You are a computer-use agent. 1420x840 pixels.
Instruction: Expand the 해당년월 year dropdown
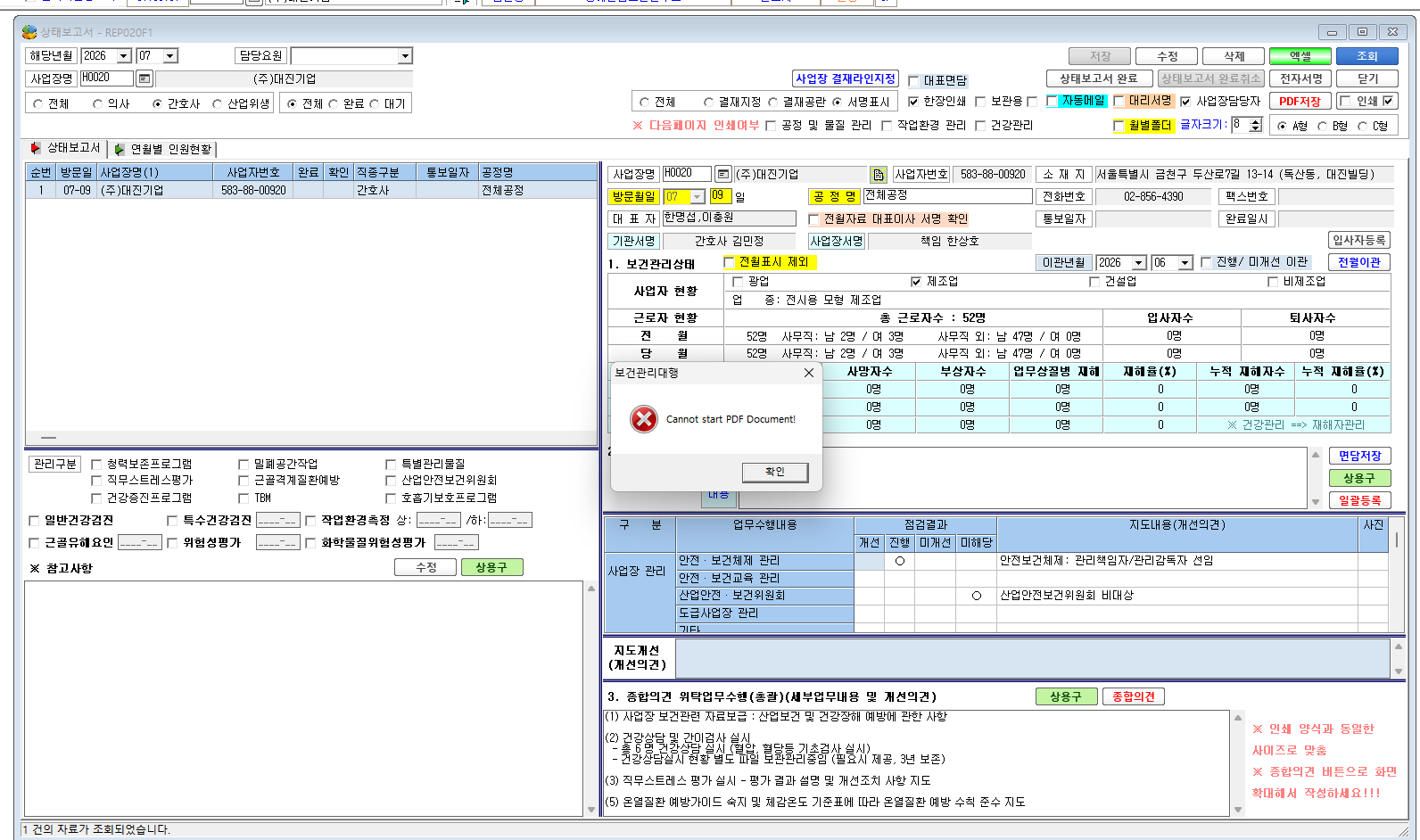[124, 56]
